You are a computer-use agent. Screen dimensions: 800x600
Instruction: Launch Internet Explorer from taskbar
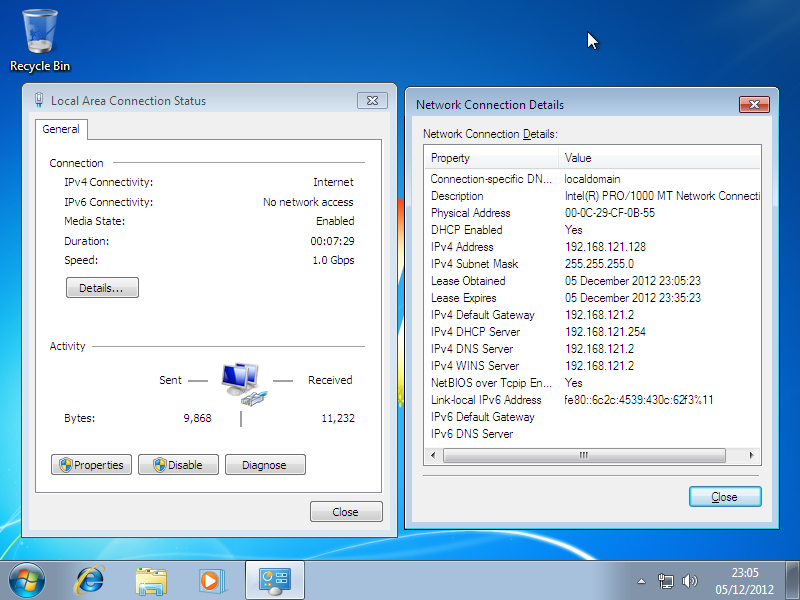[x=91, y=579]
